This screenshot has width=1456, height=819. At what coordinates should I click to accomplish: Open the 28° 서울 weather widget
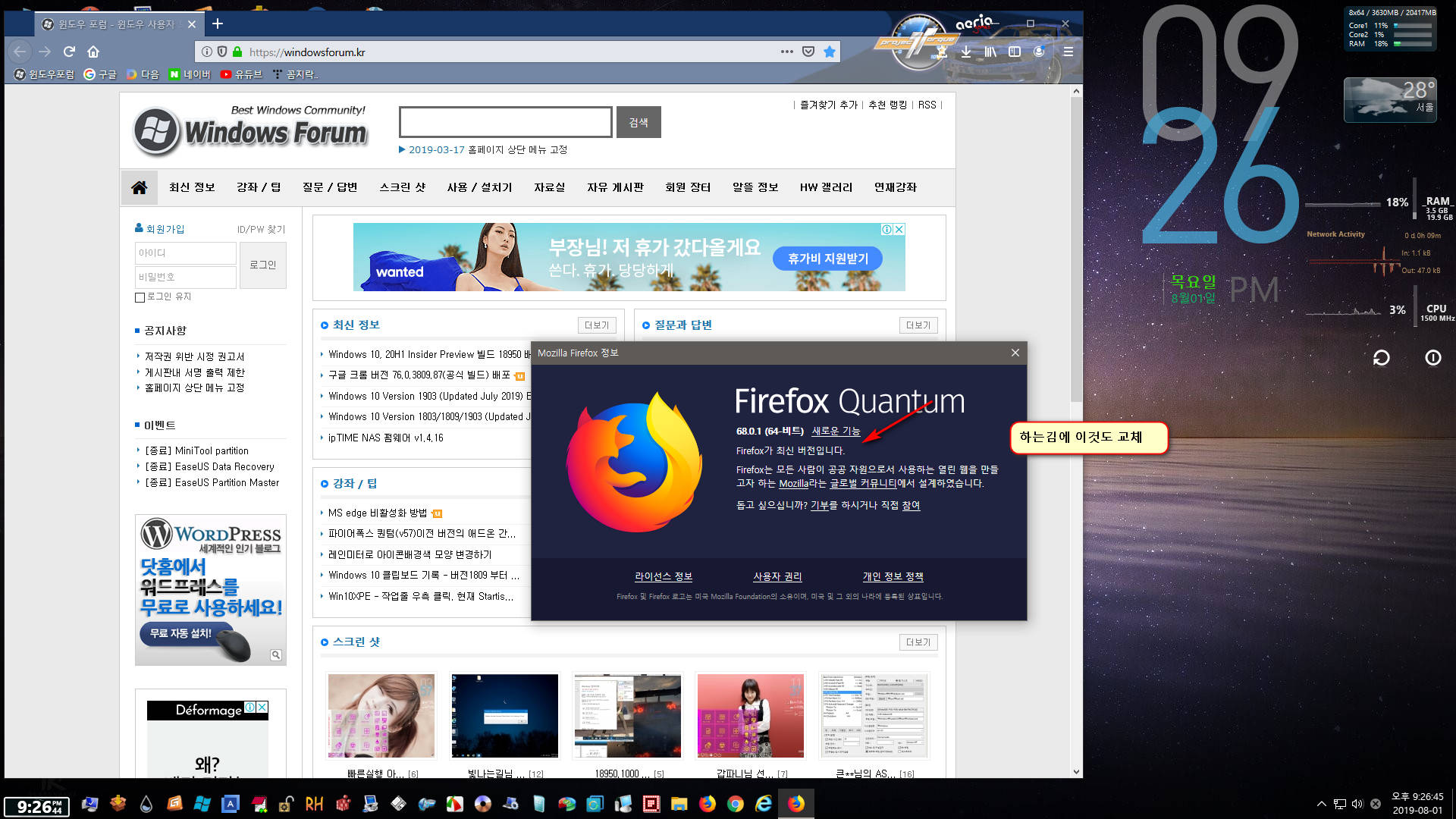coord(1389,99)
